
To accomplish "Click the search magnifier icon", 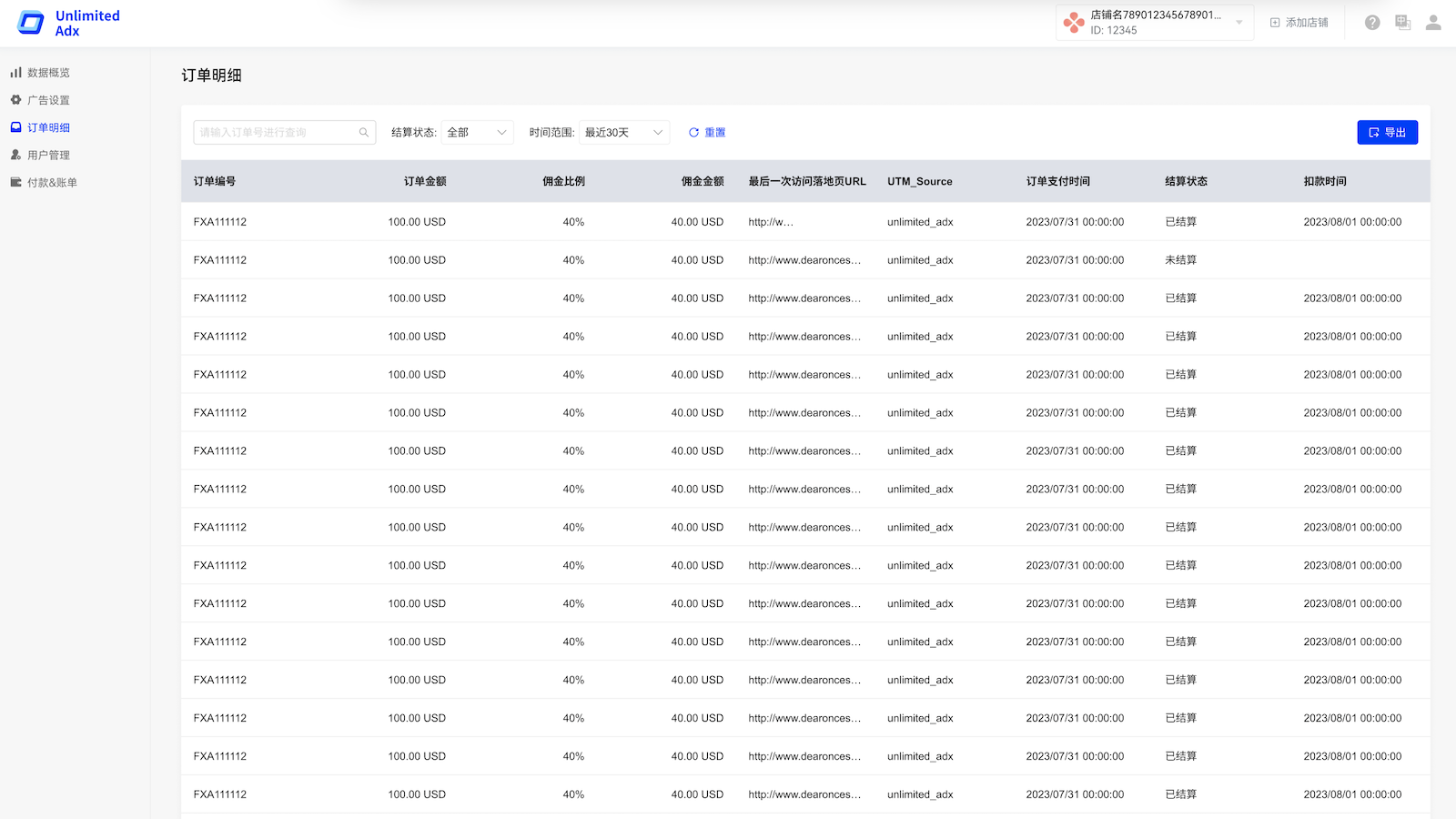I will click(x=364, y=133).
